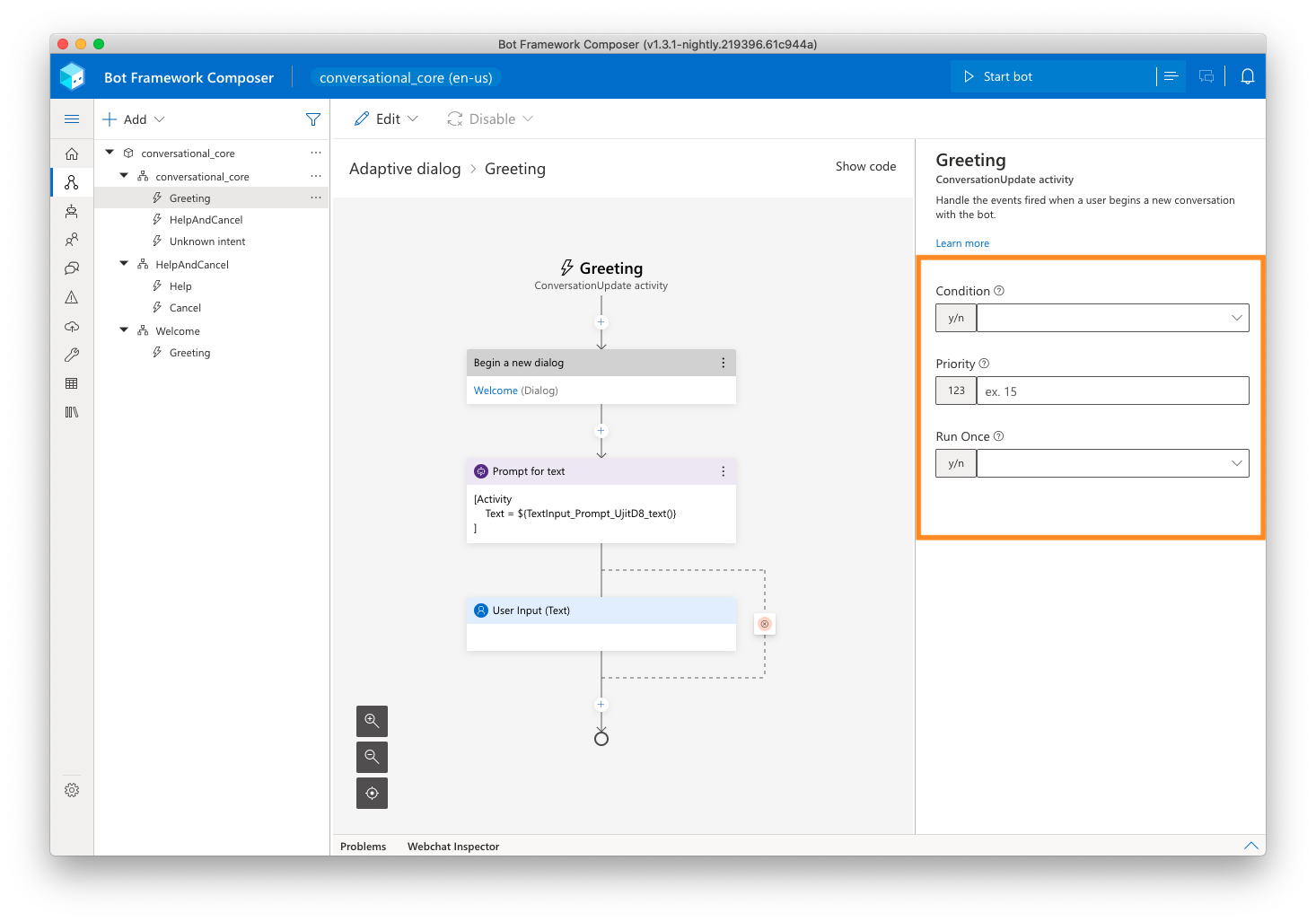Open the settings gear in sidebar
This screenshot has height=922, width=1316.
click(72, 790)
